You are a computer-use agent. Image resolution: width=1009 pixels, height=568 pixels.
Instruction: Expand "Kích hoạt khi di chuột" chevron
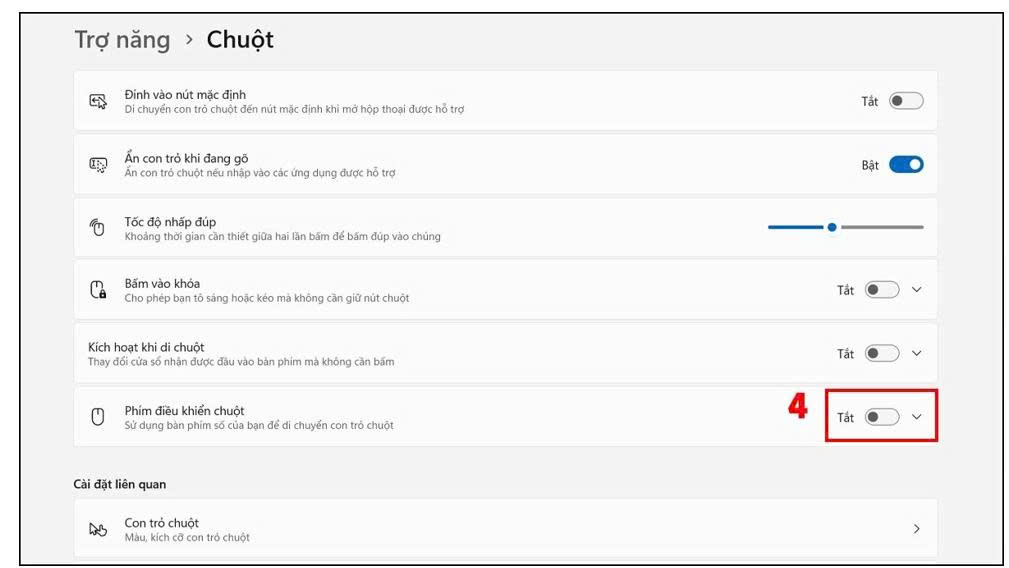(917, 353)
